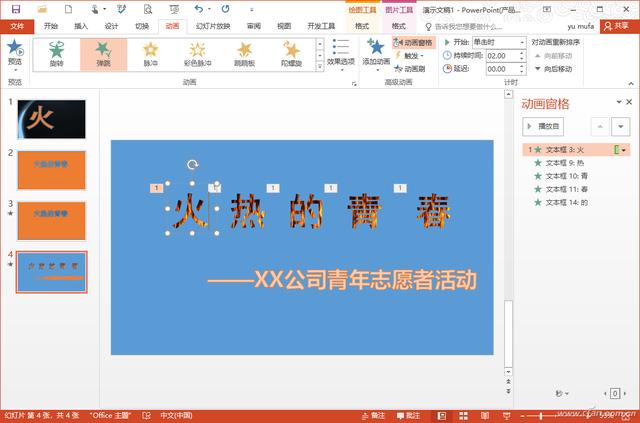The image size is (640, 423).
Task: Increase duration with up spinner
Action: [522, 53]
